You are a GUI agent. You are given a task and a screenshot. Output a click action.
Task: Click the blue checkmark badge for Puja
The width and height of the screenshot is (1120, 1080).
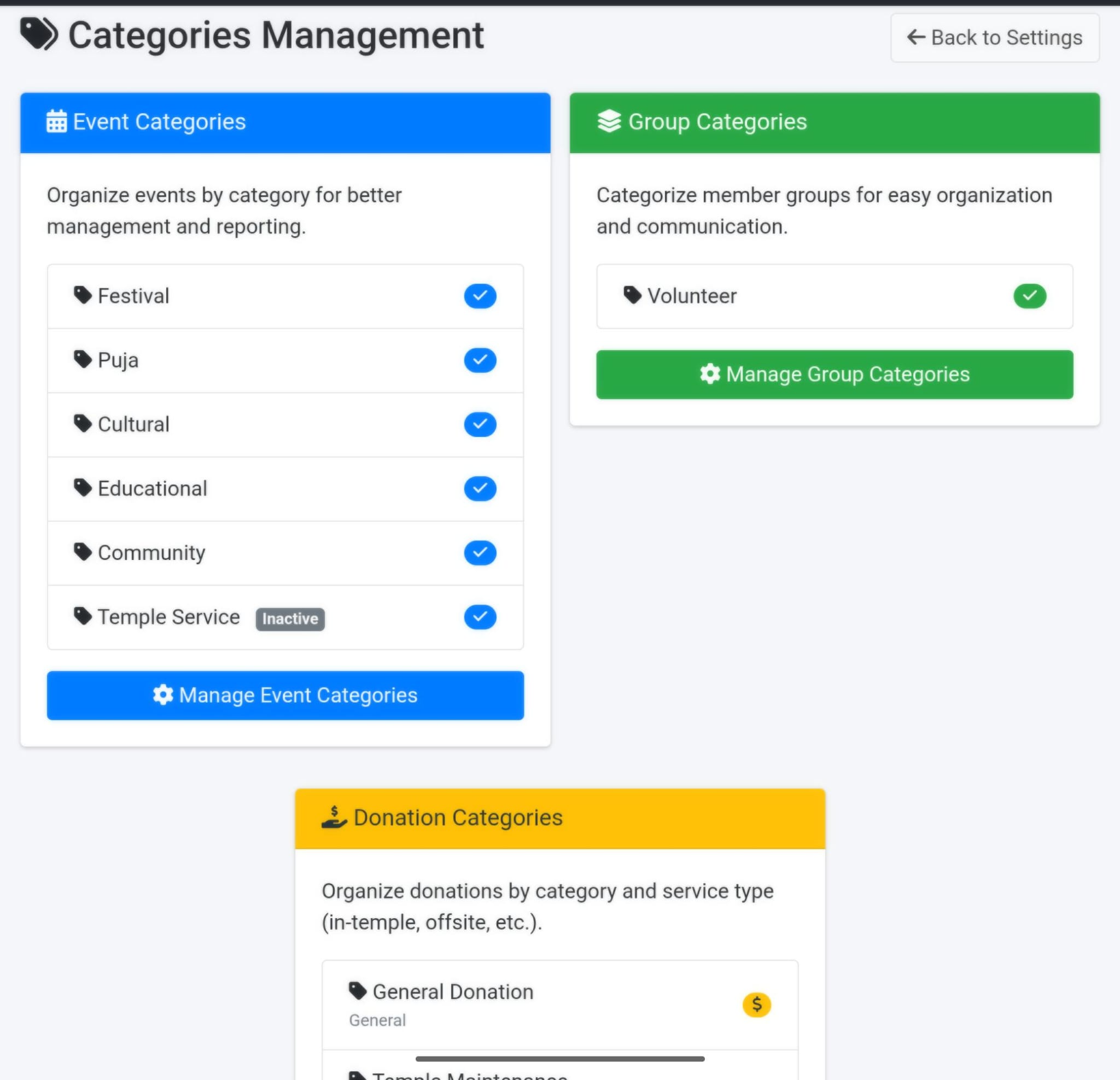point(480,360)
